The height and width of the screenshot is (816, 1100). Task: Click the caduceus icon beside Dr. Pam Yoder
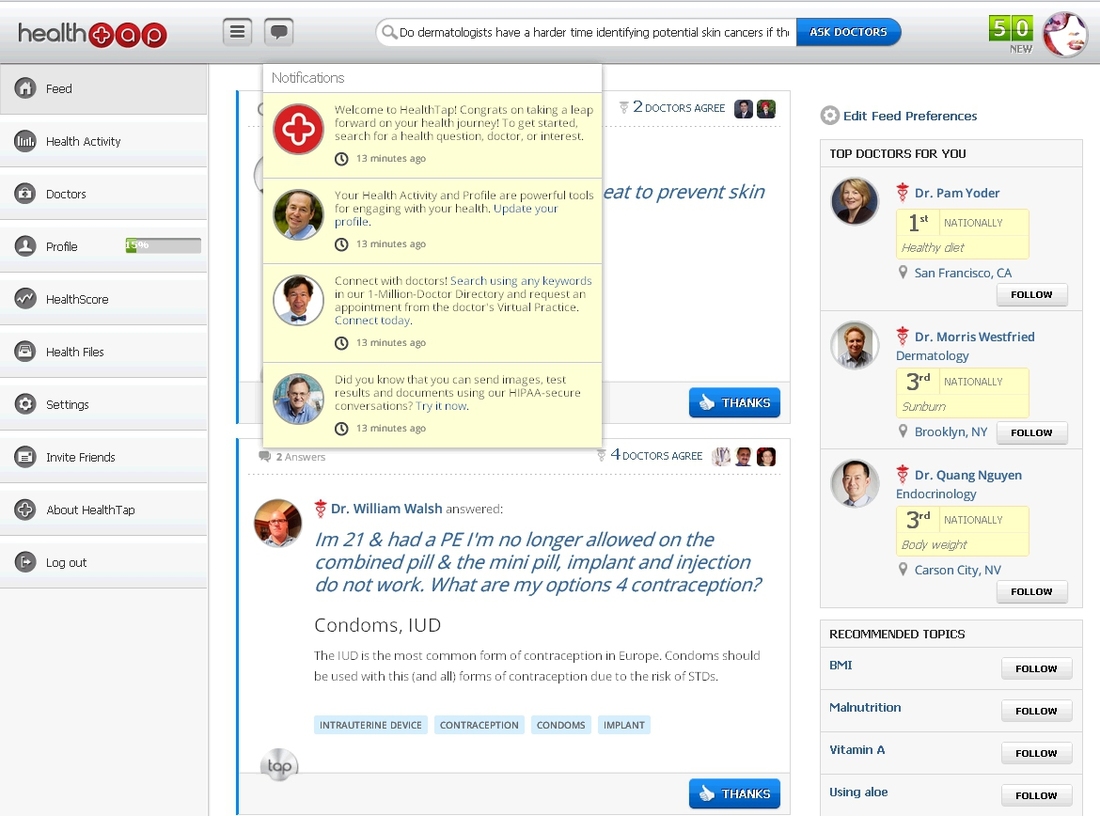903,192
